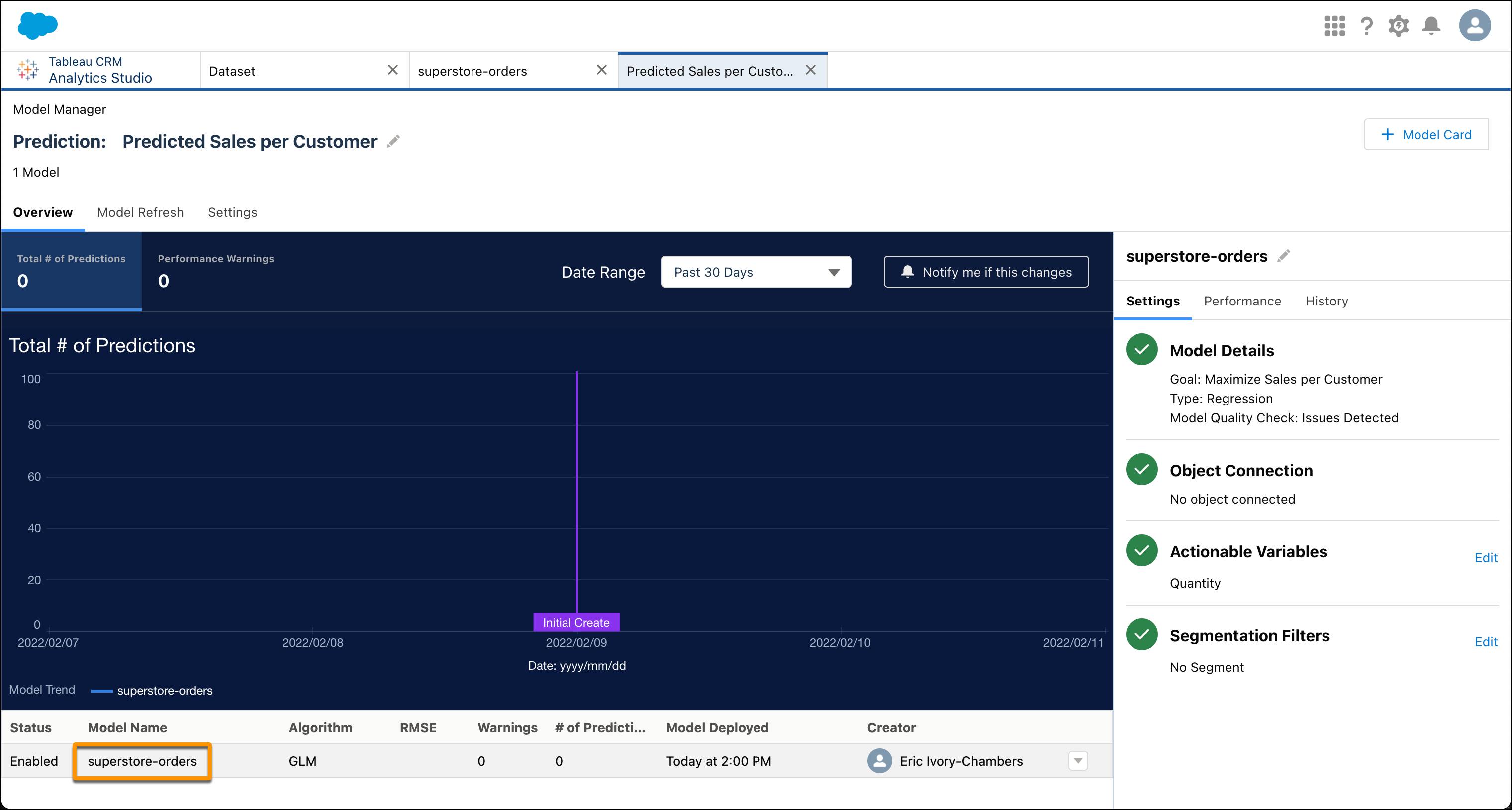Open row actions dropdown for superstore-orders model
The height and width of the screenshot is (810, 1512).
pyautogui.click(x=1077, y=761)
